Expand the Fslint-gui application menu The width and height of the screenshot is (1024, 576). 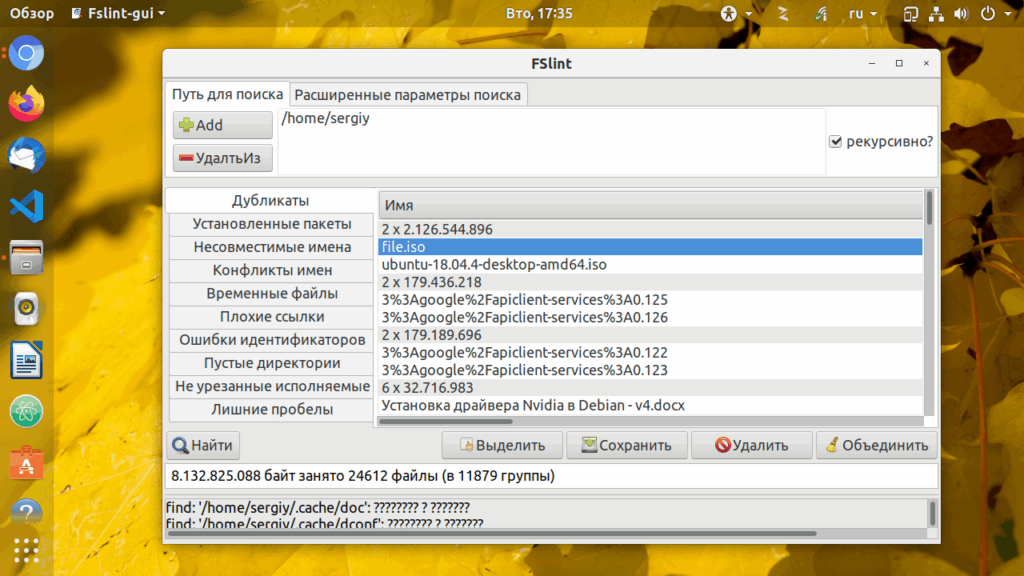pyautogui.click(x=118, y=13)
